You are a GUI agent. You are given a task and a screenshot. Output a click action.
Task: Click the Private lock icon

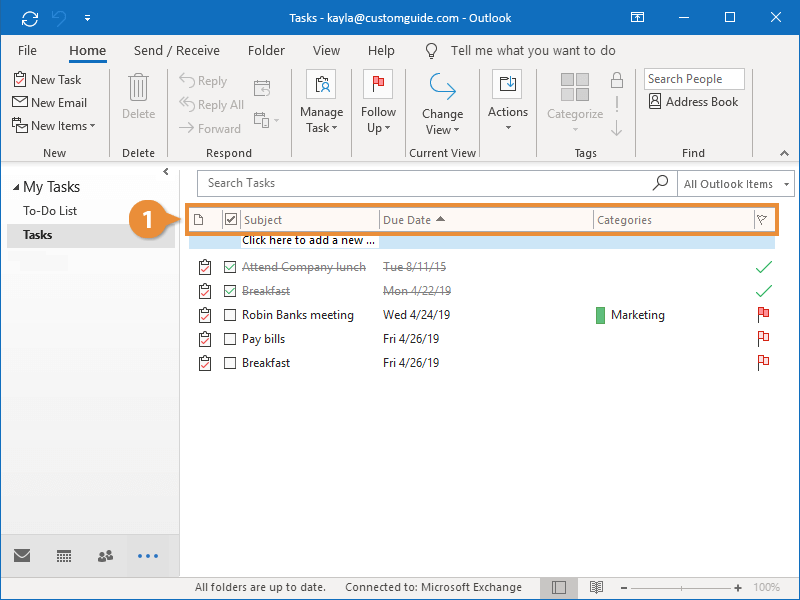coord(617,80)
